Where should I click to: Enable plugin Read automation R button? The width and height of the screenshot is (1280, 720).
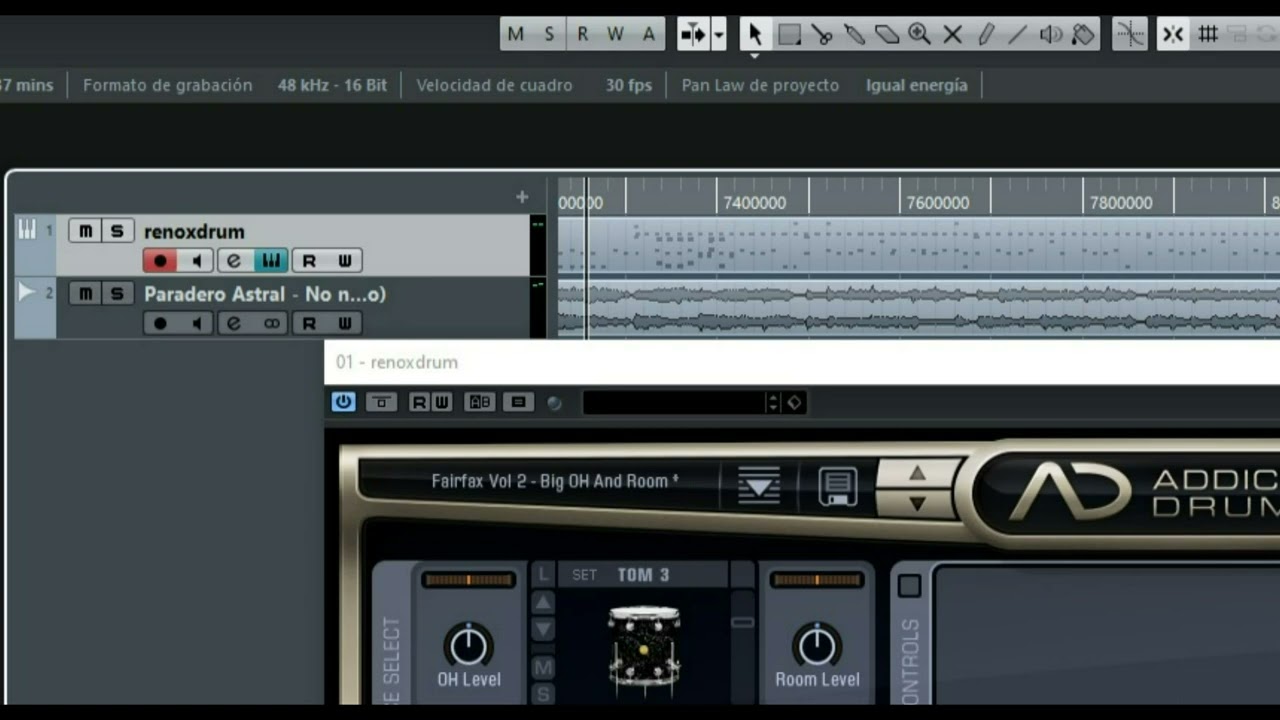pyautogui.click(x=419, y=402)
